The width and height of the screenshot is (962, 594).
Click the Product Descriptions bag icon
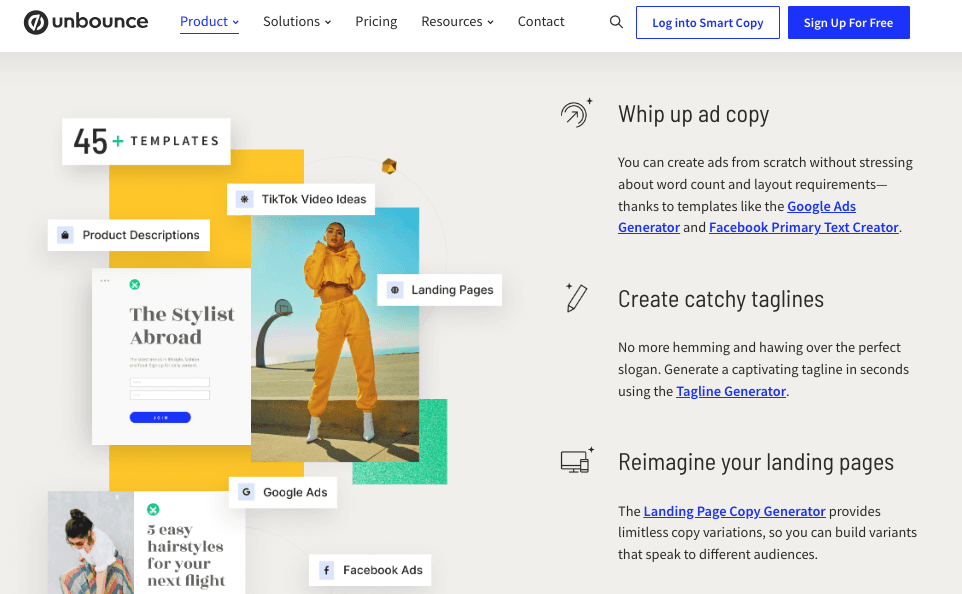(65, 235)
